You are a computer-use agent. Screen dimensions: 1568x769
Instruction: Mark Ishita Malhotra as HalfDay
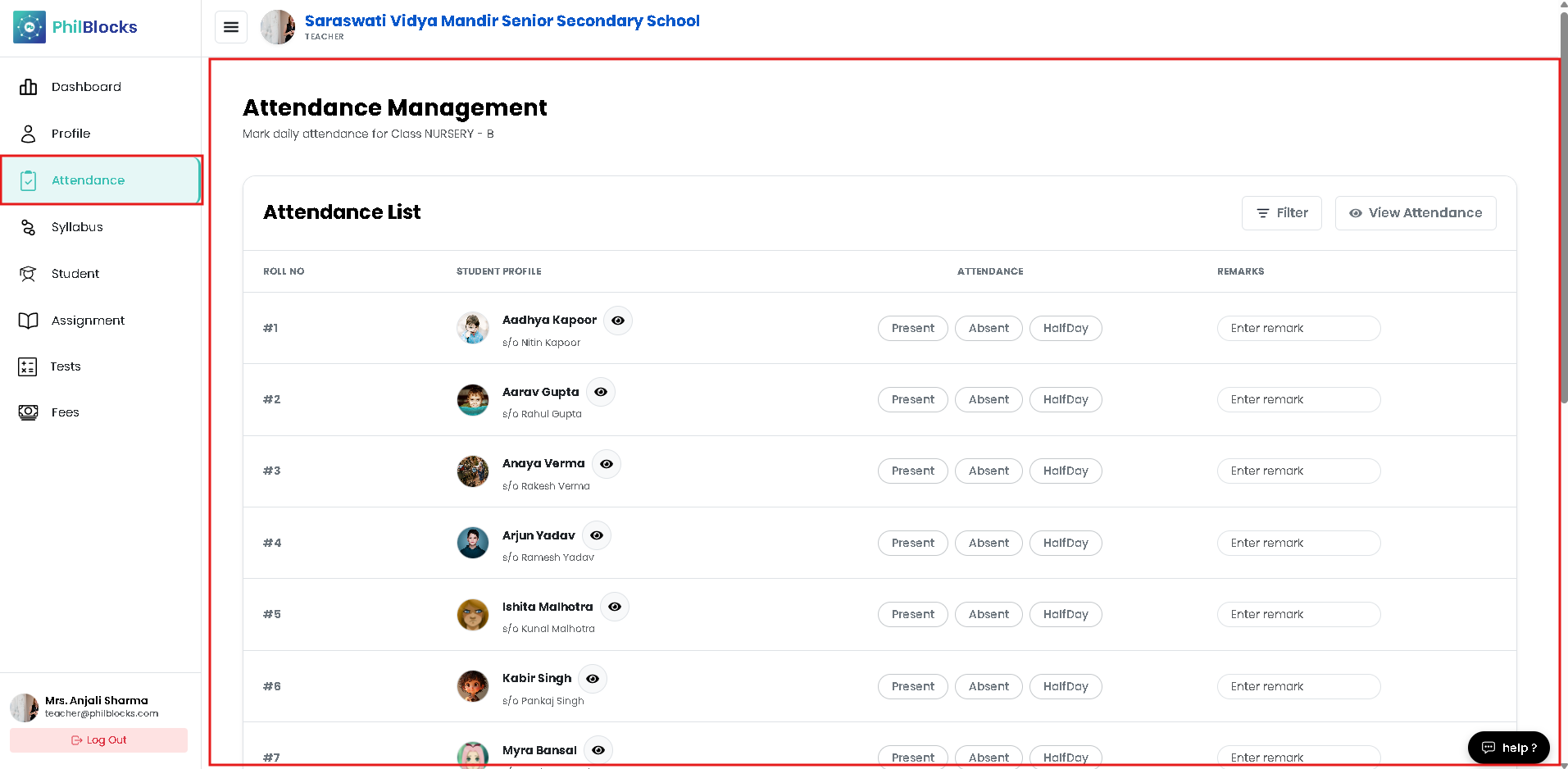pos(1066,614)
